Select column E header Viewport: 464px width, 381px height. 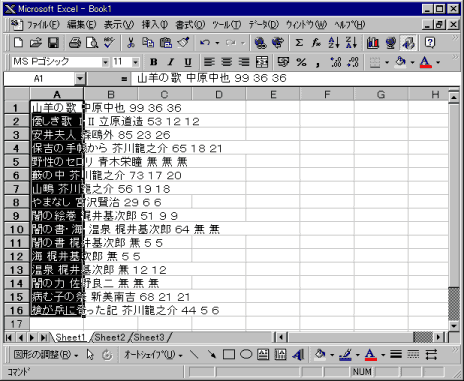point(273,95)
